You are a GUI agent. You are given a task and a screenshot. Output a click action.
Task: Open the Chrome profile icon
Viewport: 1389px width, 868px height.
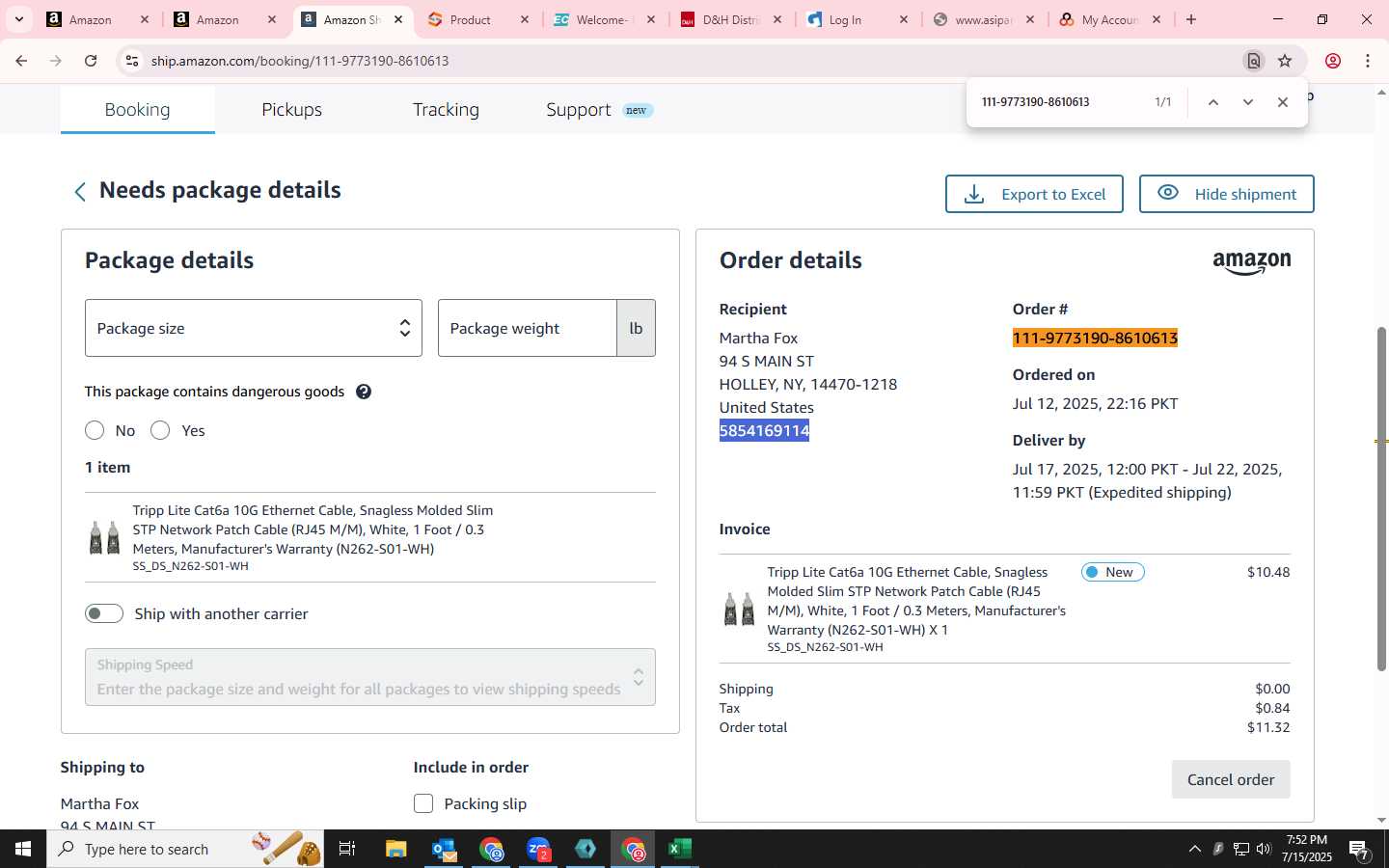point(1333,61)
